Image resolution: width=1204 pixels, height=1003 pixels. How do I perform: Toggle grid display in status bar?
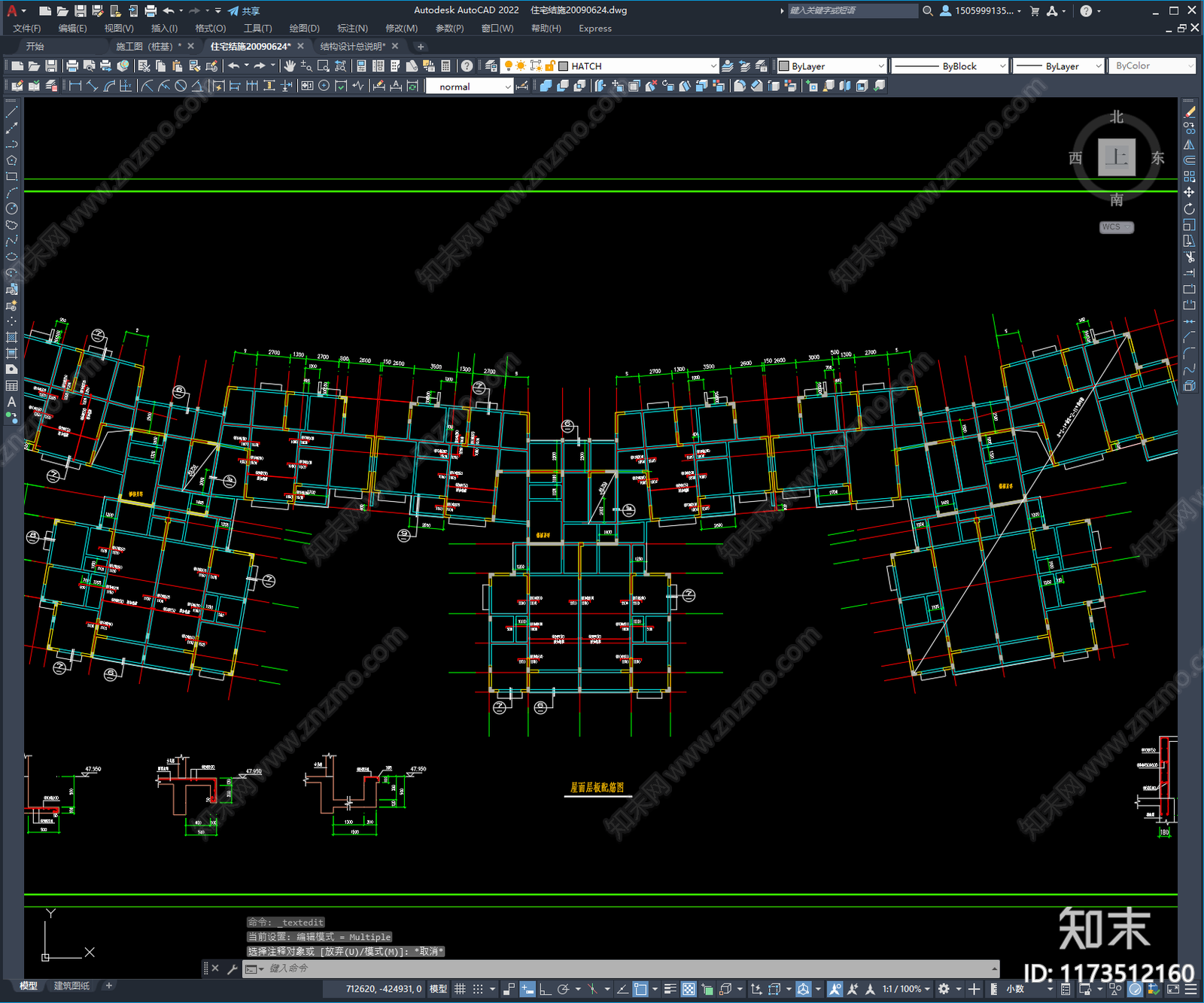pos(460,989)
